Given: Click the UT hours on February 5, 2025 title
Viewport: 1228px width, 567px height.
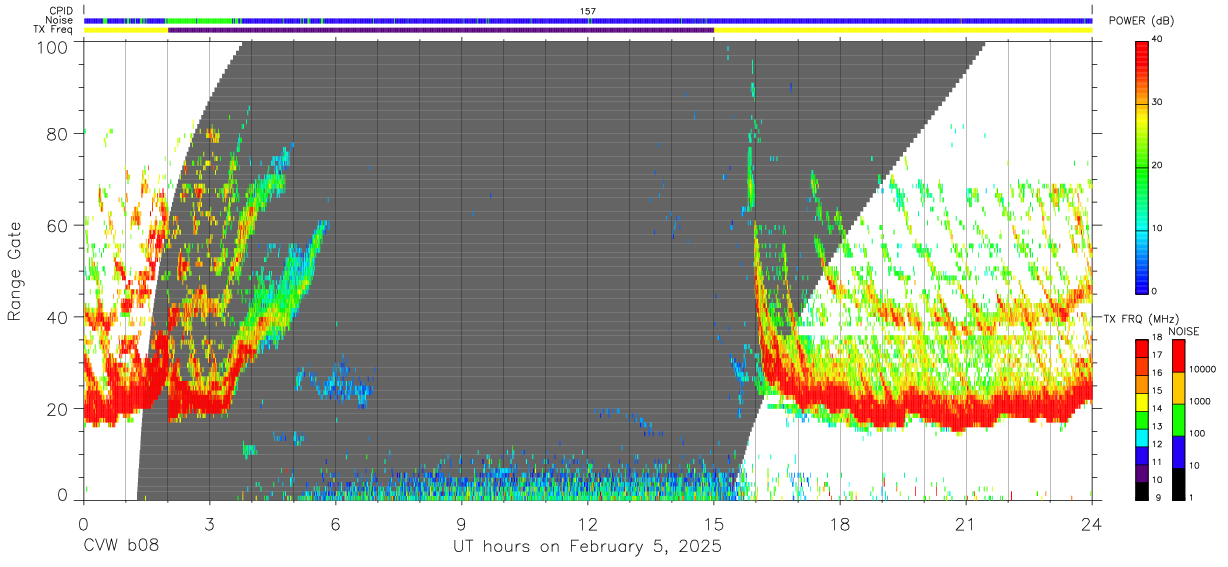Looking at the screenshot, I should 588,547.
